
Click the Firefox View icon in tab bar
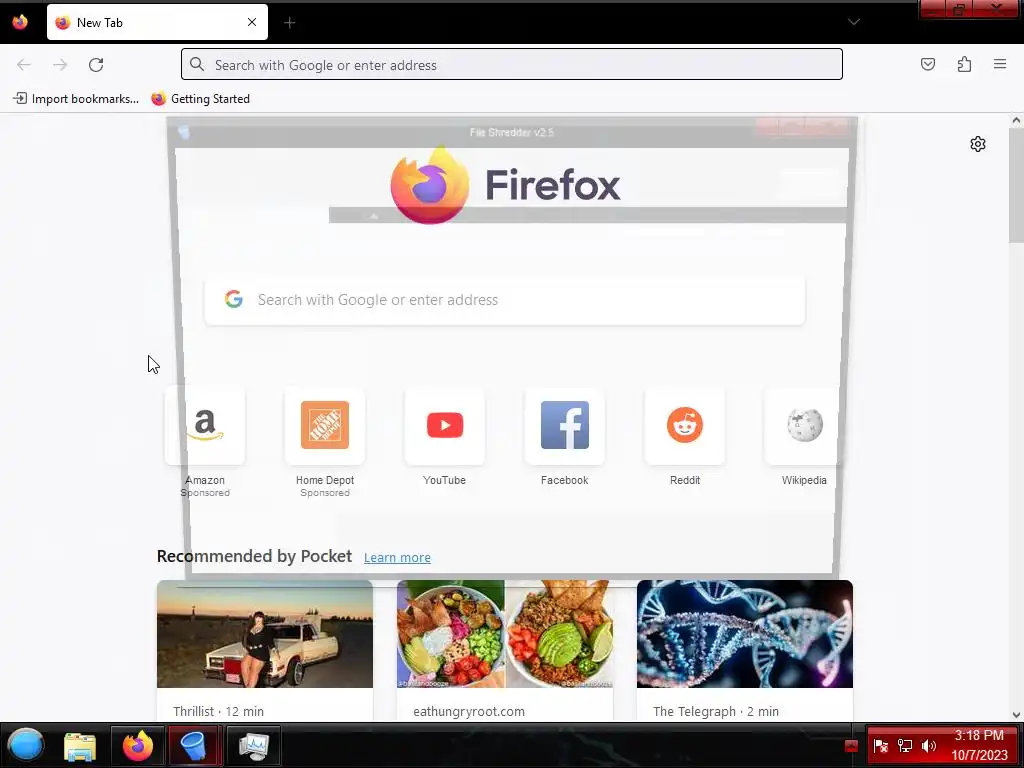click(20, 22)
